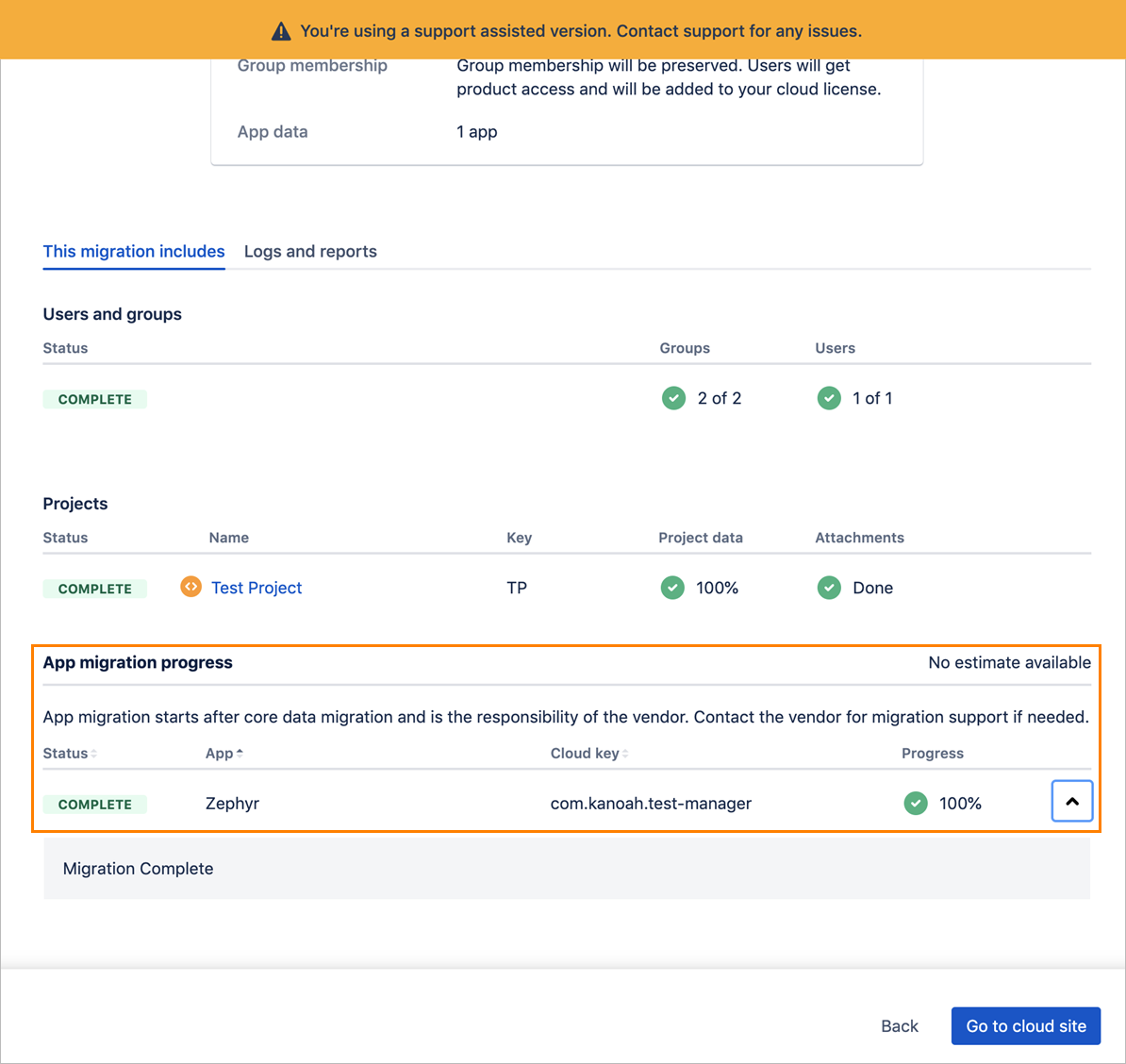Collapse the Zephyr app migration details
Viewport: 1126px width, 1064px height.
click(1072, 801)
